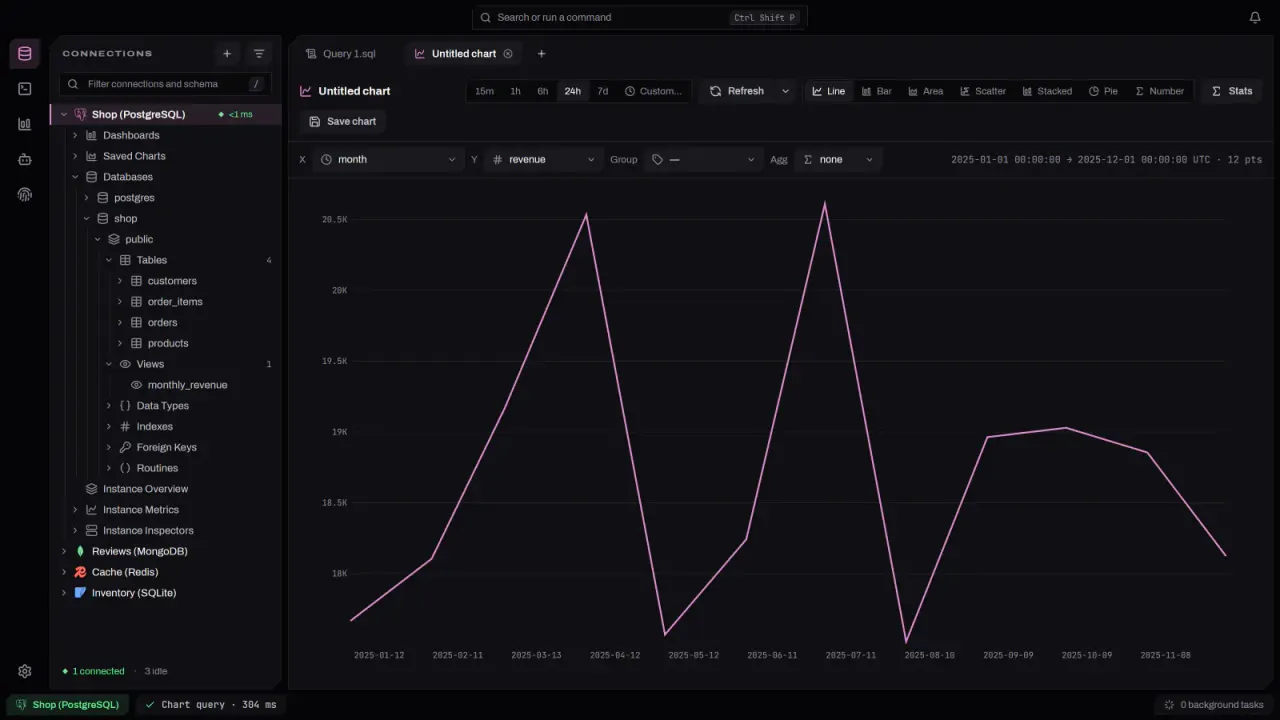
Task: Expand the Routines node
Action: pyautogui.click(x=108, y=468)
